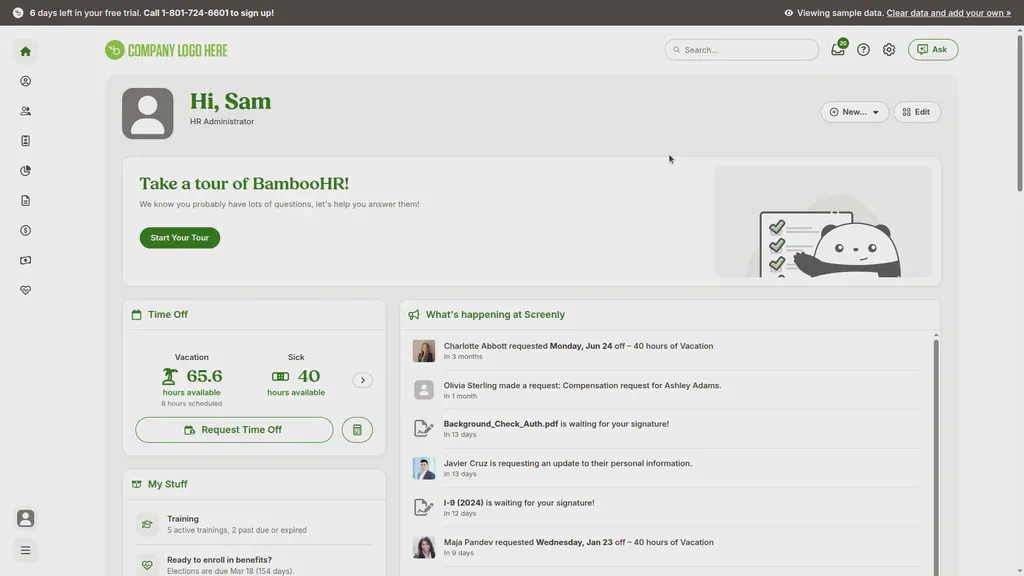This screenshot has width=1024, height=576.
Task: Click inside the Search field
Action: coord(740,48)
